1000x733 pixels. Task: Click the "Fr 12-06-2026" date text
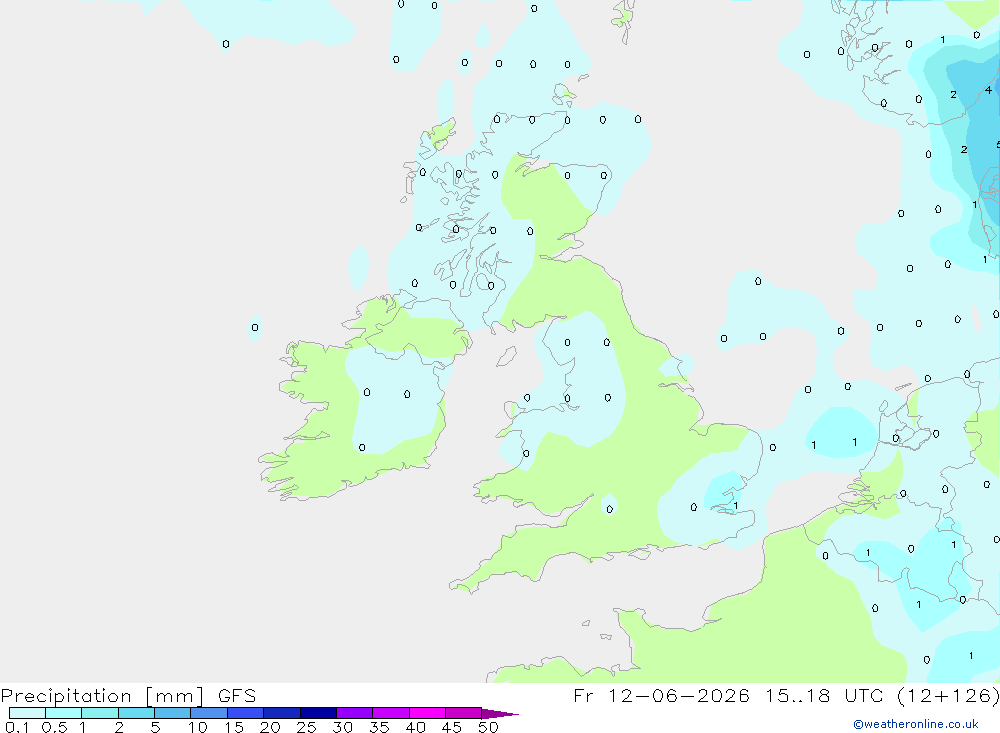(661, 695)
